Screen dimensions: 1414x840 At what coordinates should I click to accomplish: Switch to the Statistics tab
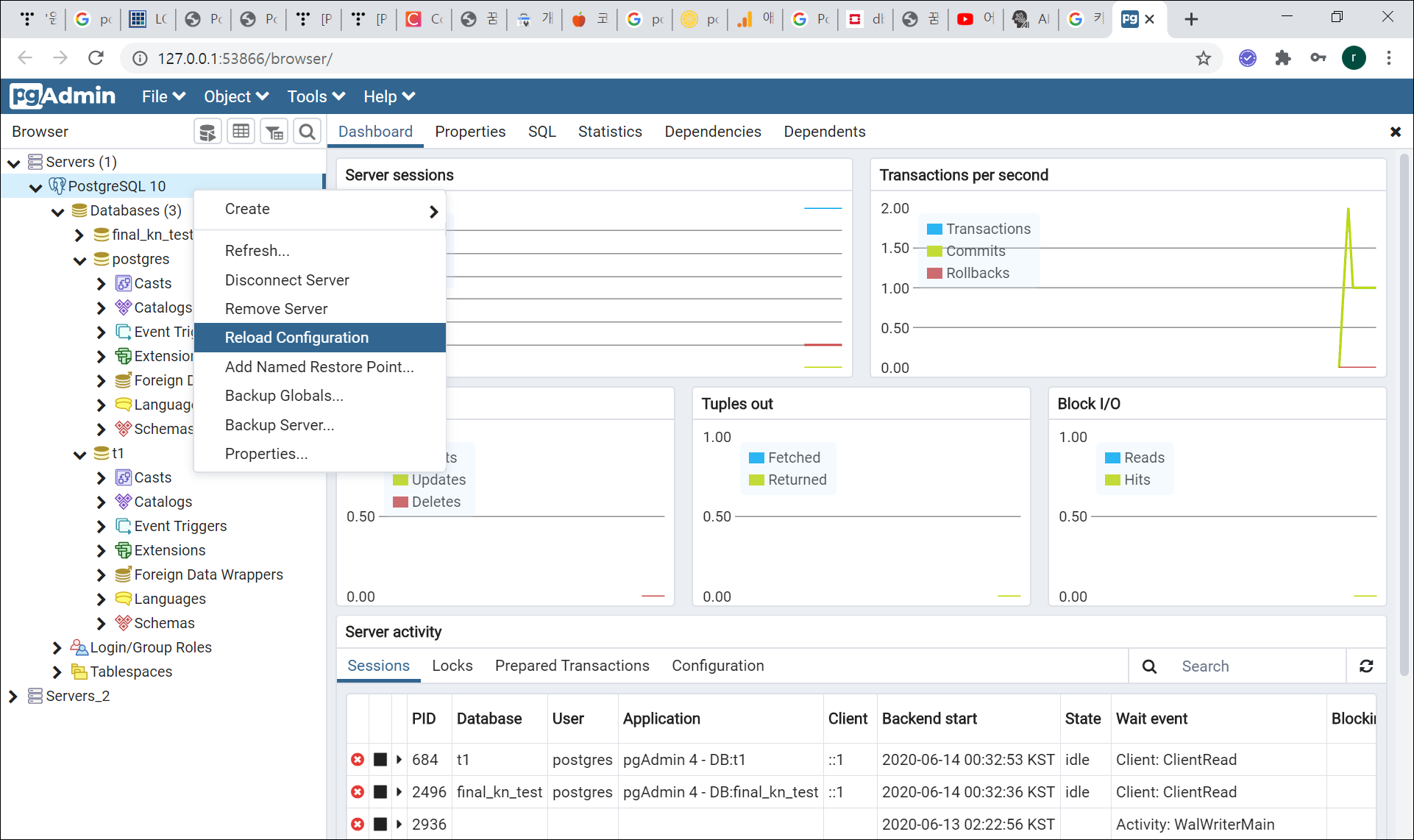(x=610, y=132)
